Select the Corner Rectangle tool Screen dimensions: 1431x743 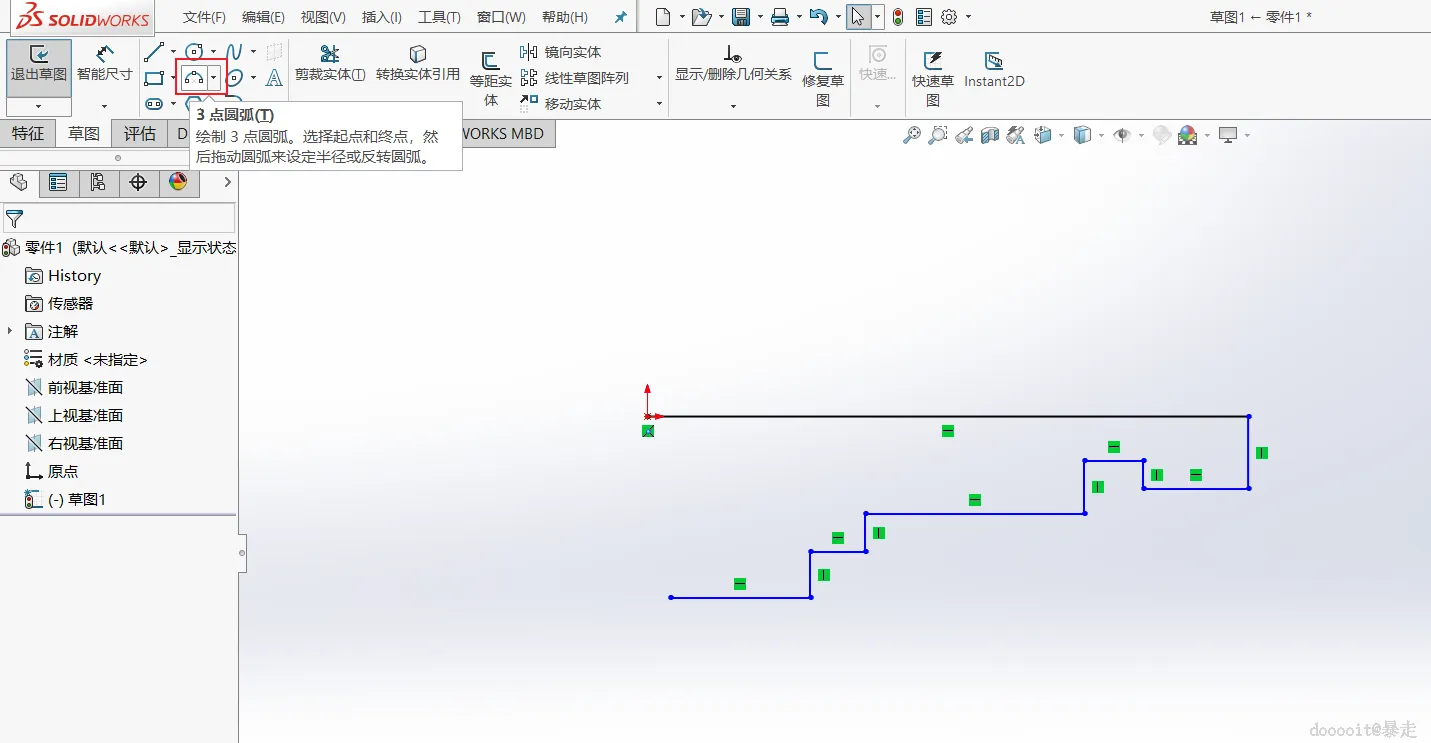pyautogui.click(x=153, y=77)
